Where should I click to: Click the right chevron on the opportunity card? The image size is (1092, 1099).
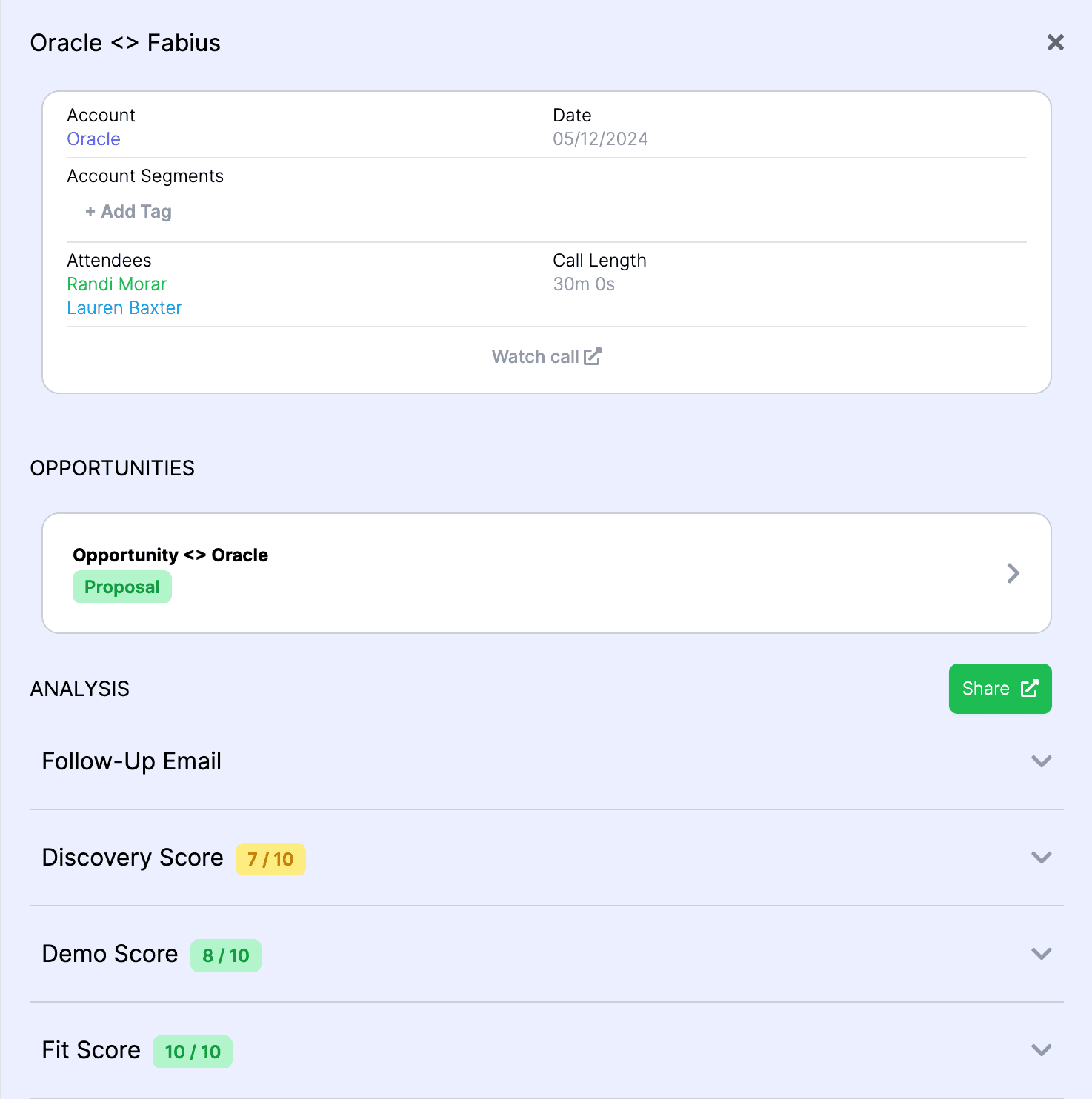1013,573
